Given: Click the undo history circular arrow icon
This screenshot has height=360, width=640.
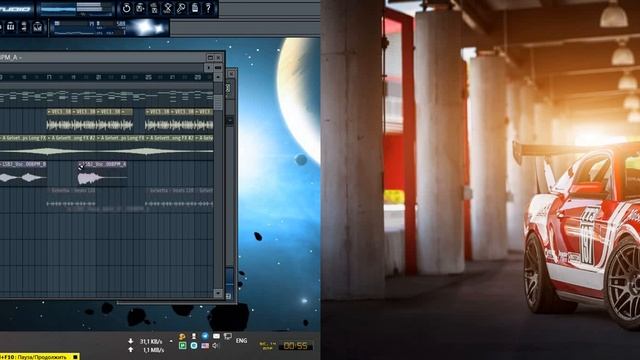Looking at the screenshot, I should click(126, 8).
